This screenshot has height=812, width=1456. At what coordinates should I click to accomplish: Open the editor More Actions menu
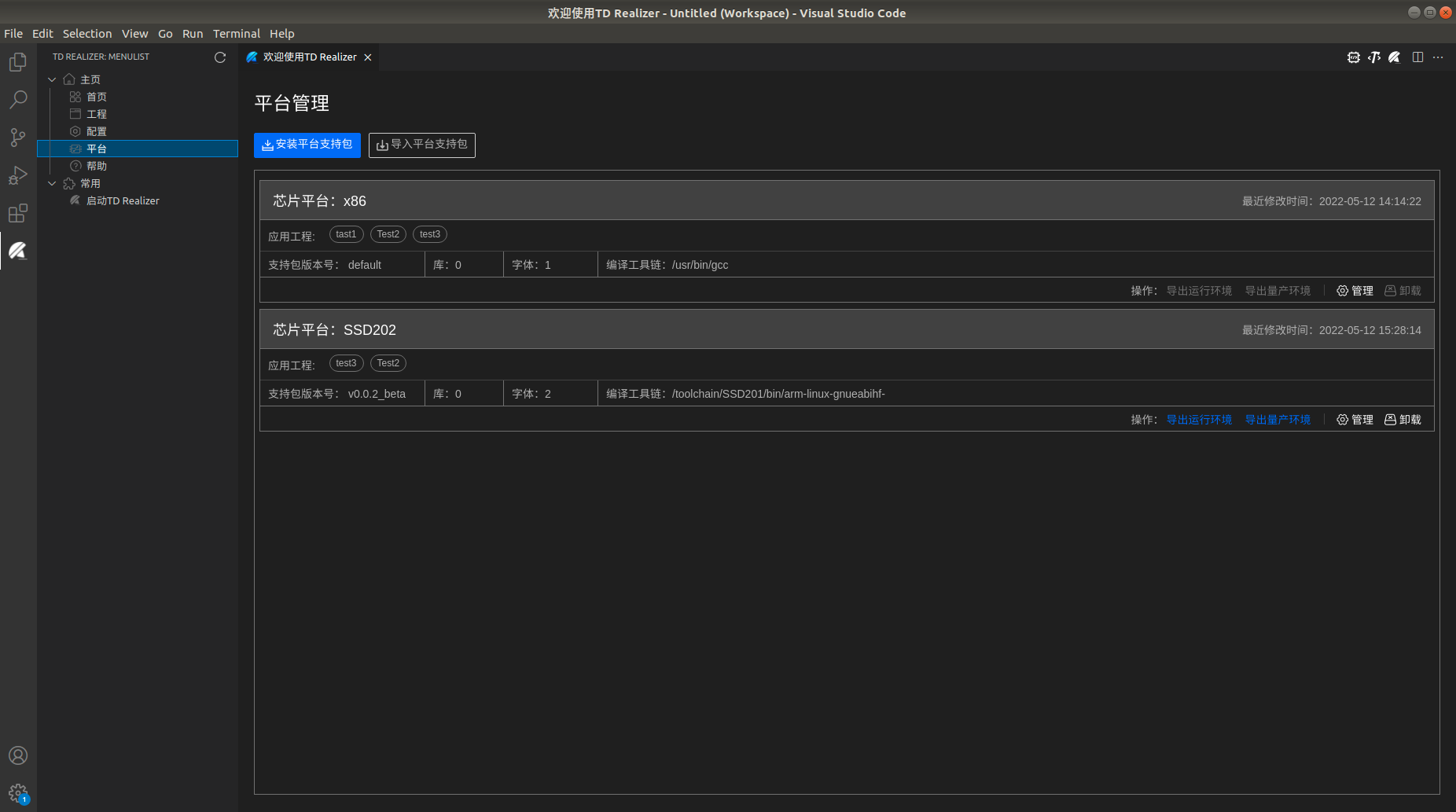[x=1438, y=57]
